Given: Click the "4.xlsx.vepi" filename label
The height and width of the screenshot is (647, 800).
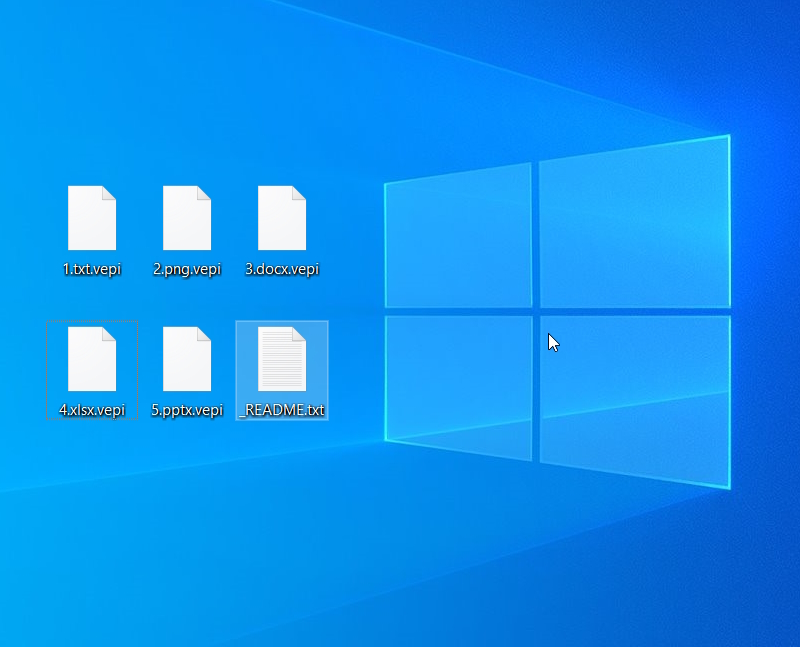Looking at the screenshot, I should pos(92,410).
